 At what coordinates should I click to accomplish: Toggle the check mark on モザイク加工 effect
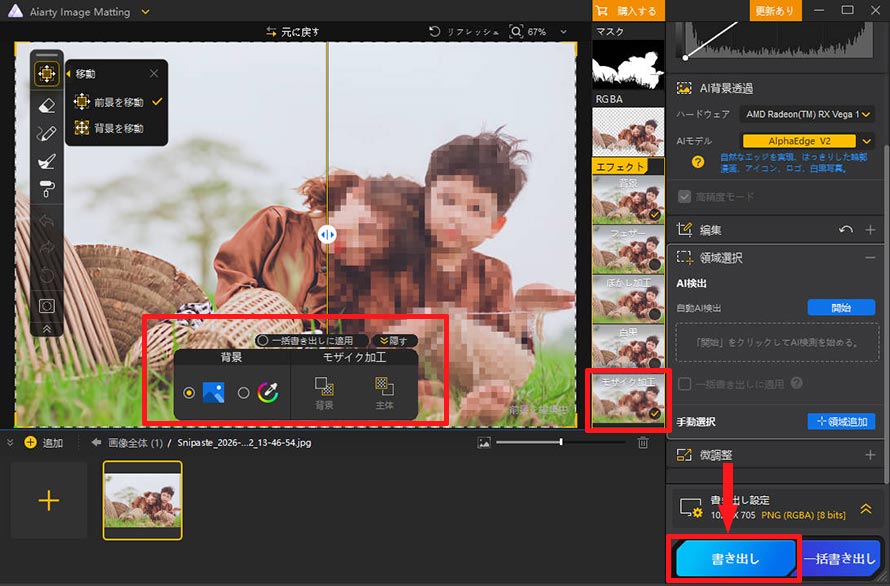point(654,413)
